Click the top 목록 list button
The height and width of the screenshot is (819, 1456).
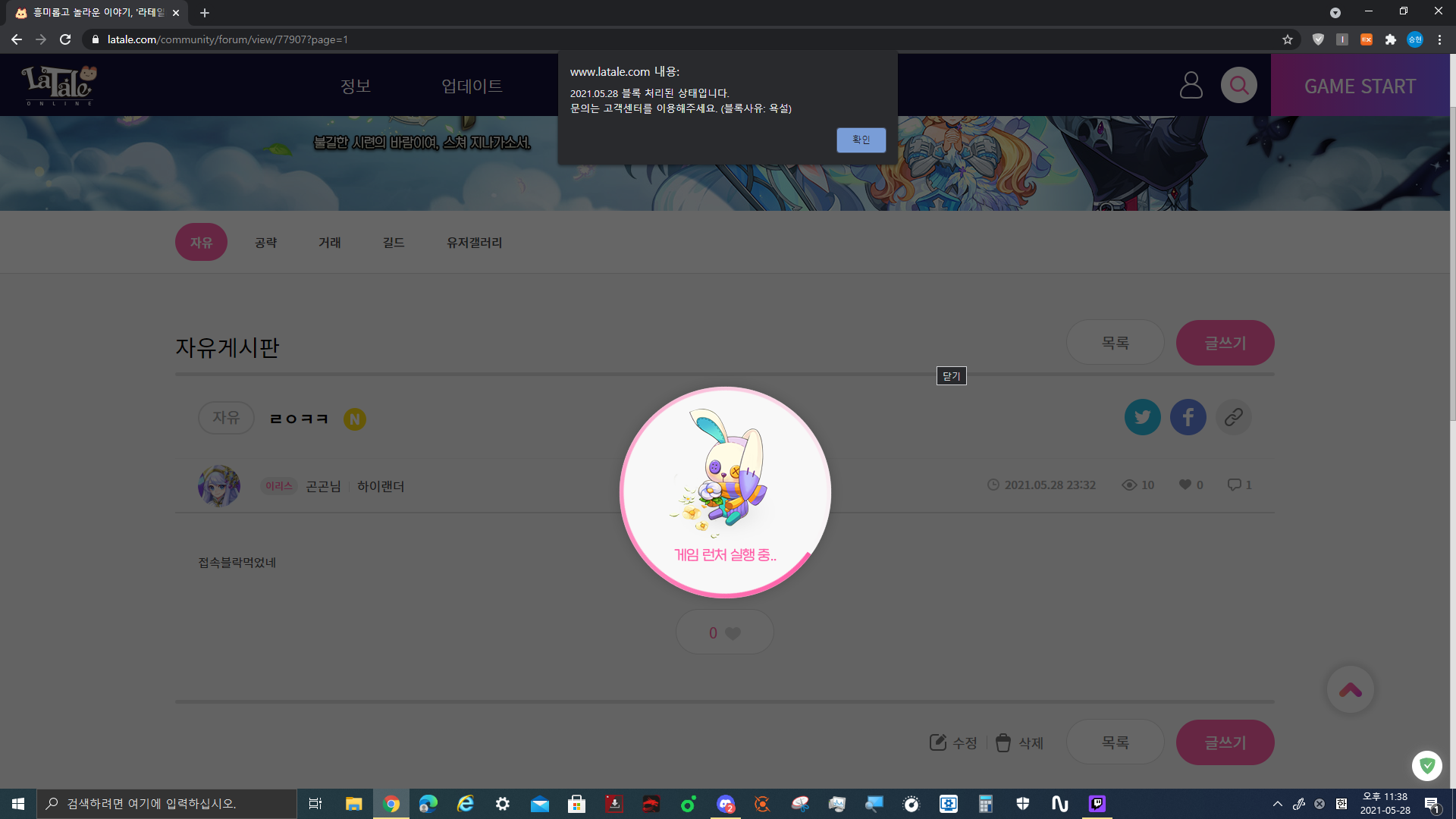coord(1115,343)
